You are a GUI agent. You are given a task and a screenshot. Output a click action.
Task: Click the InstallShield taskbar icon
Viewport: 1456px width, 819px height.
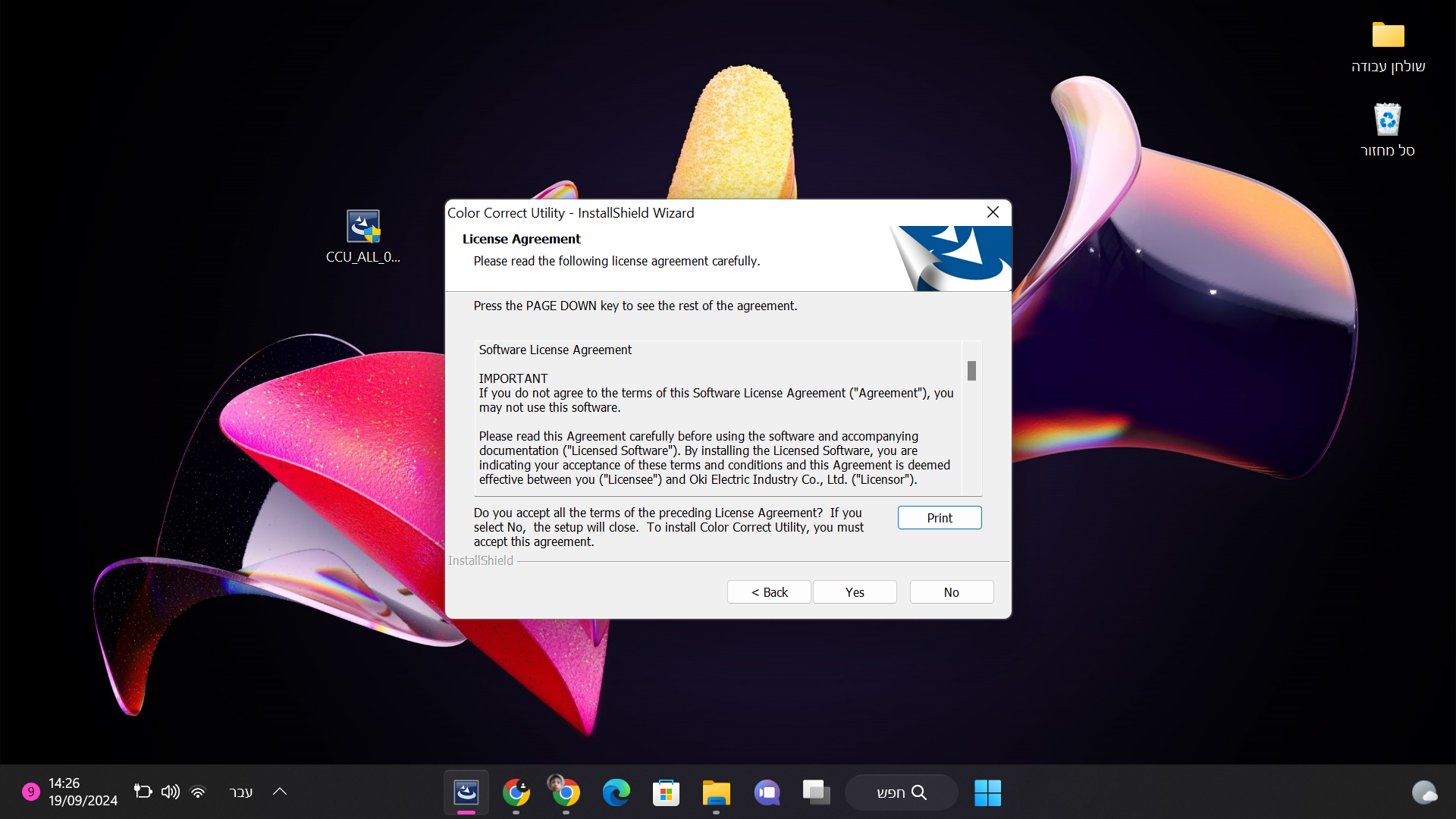click(x=466, y=792)
